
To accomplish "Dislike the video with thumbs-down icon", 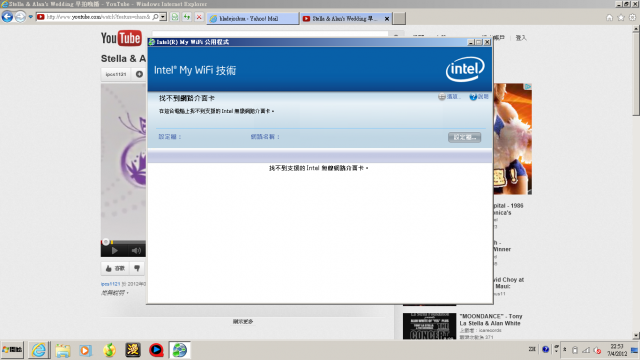I will tap(138, 269).
